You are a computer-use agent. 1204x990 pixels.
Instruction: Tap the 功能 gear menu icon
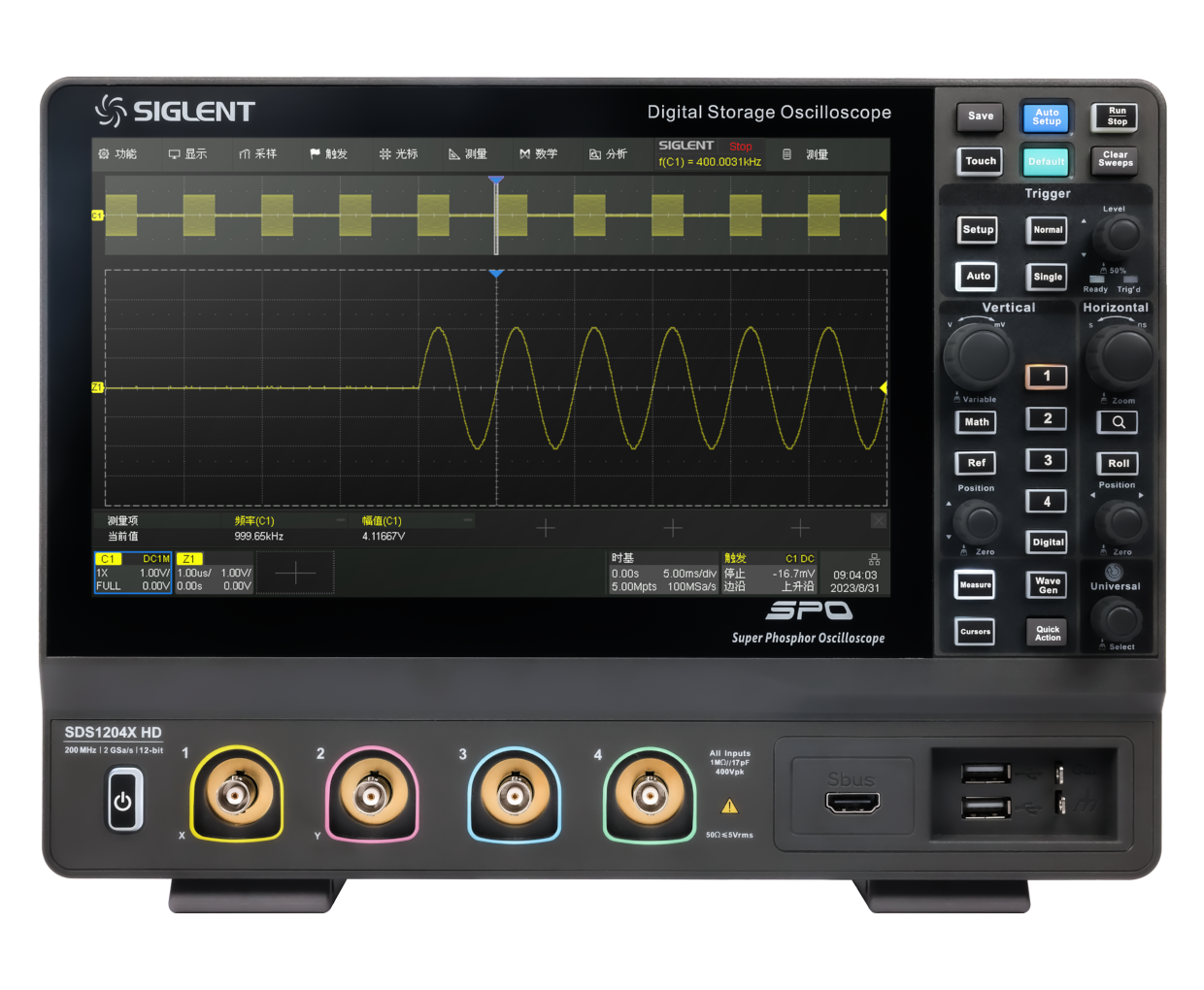(104, 154)
